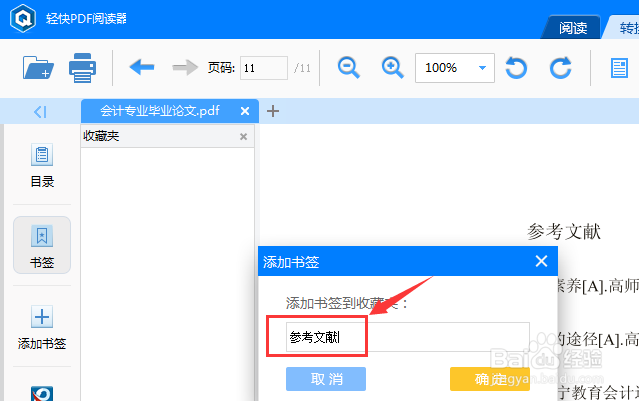Close the 收藏夹 panel
The height and width of the screenshot is (401, 639).
243,137
